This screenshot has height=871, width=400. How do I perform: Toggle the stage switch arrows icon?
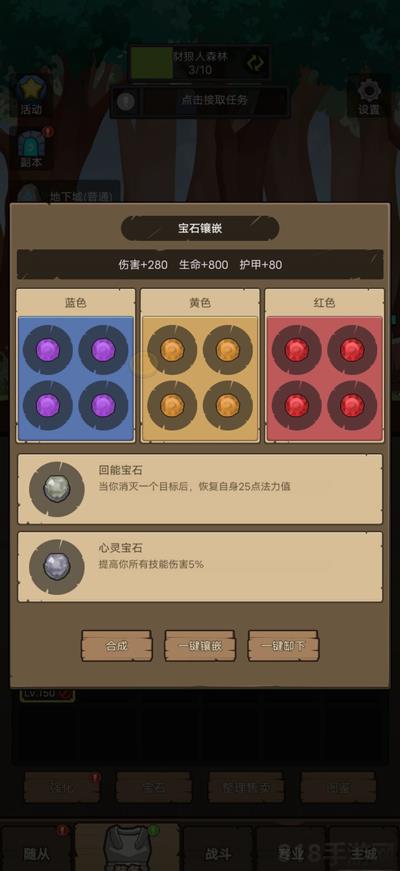[255, 63]
